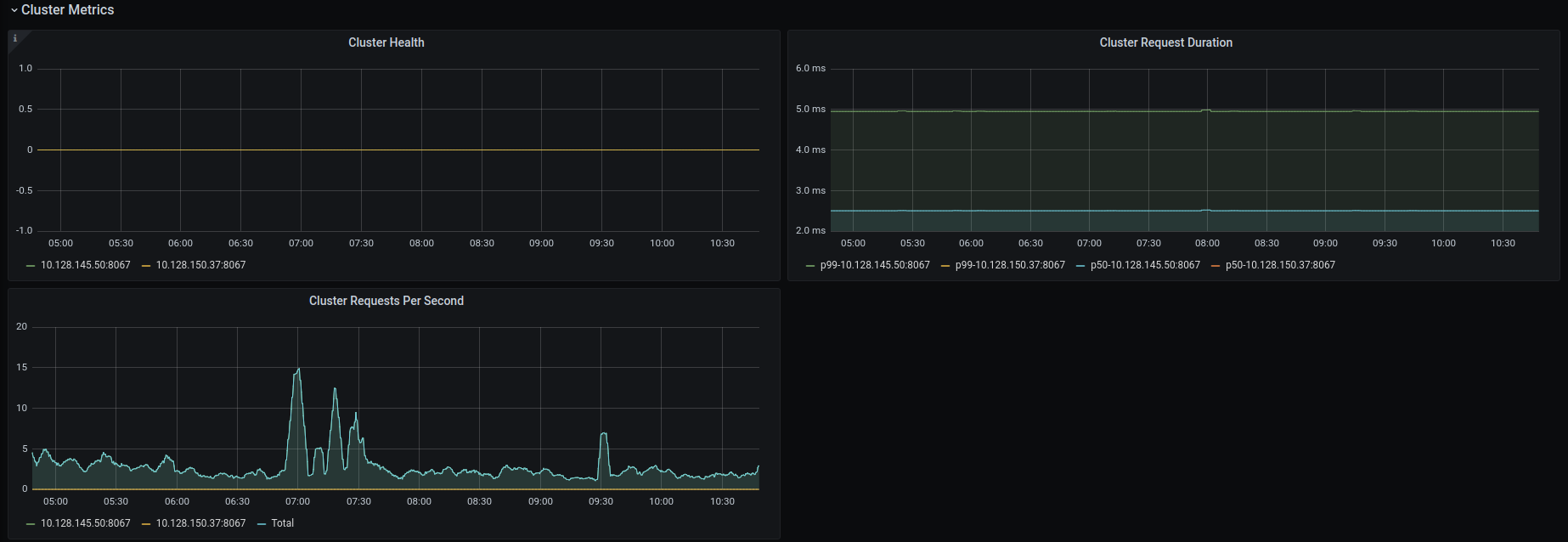This screenshot has width=1568, height=542.
Task: Collapse the Cluster Metrics row
Action: tap(61, 10)
